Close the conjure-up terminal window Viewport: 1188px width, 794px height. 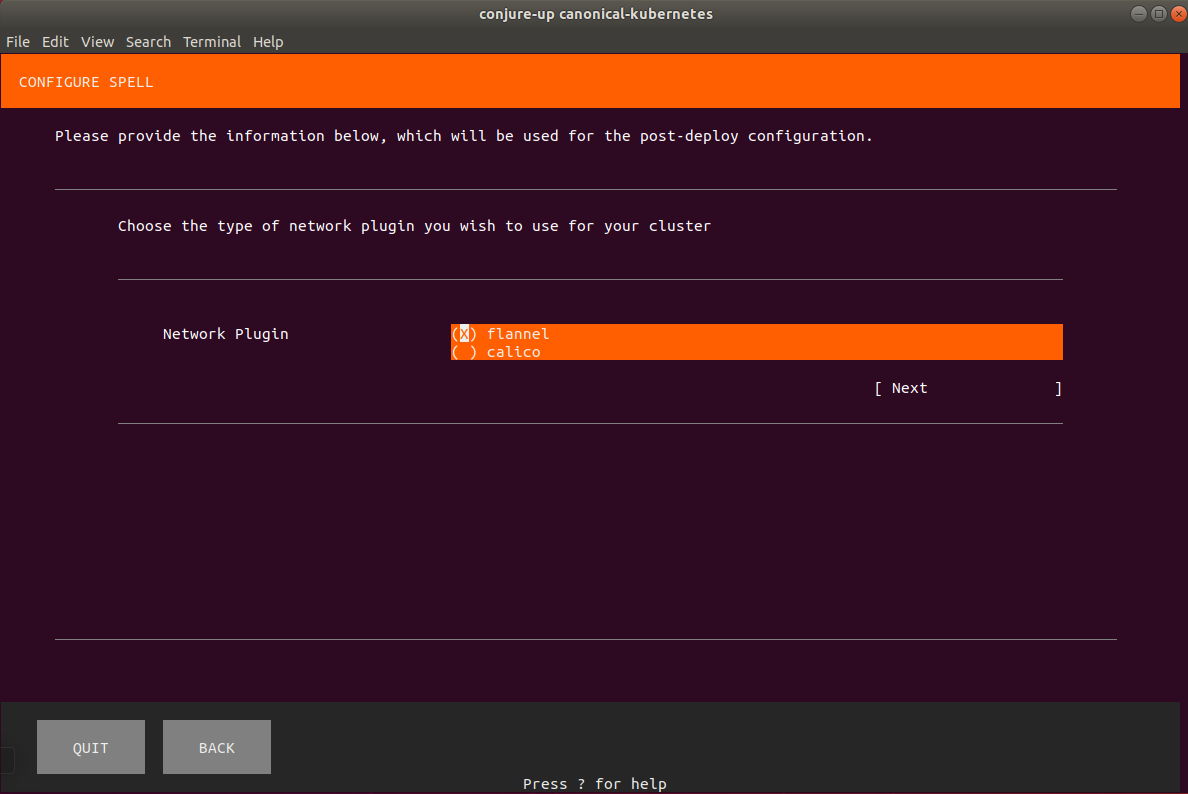click(x=1179, y=14)
